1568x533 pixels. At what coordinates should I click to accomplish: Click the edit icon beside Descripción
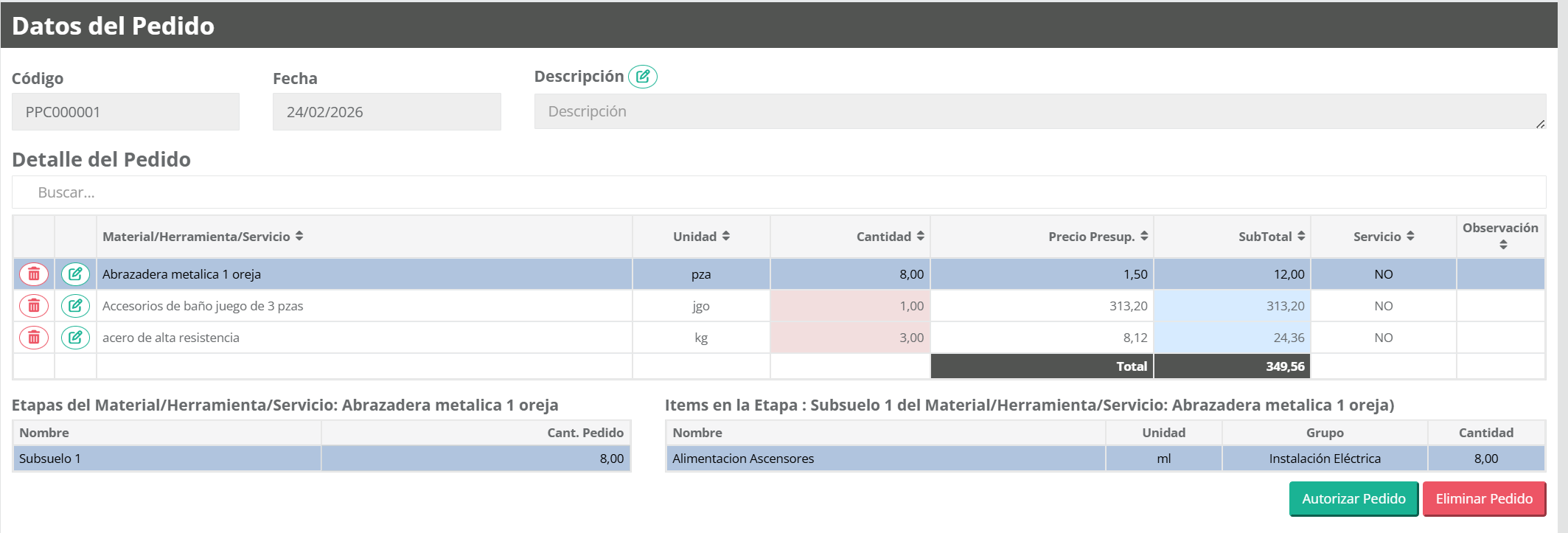pos(643,77)
